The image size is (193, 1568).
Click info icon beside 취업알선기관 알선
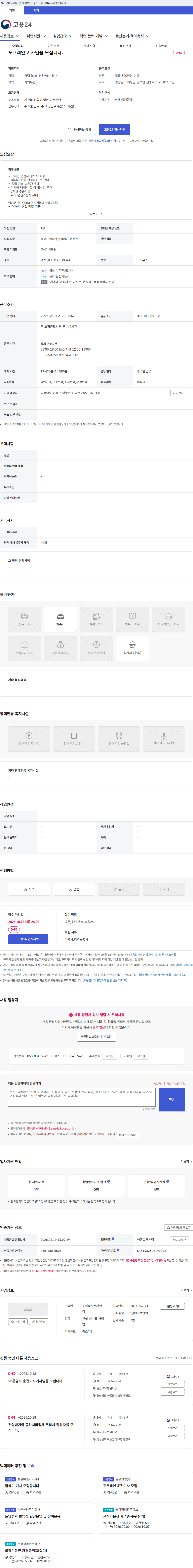pos(108,1182)
